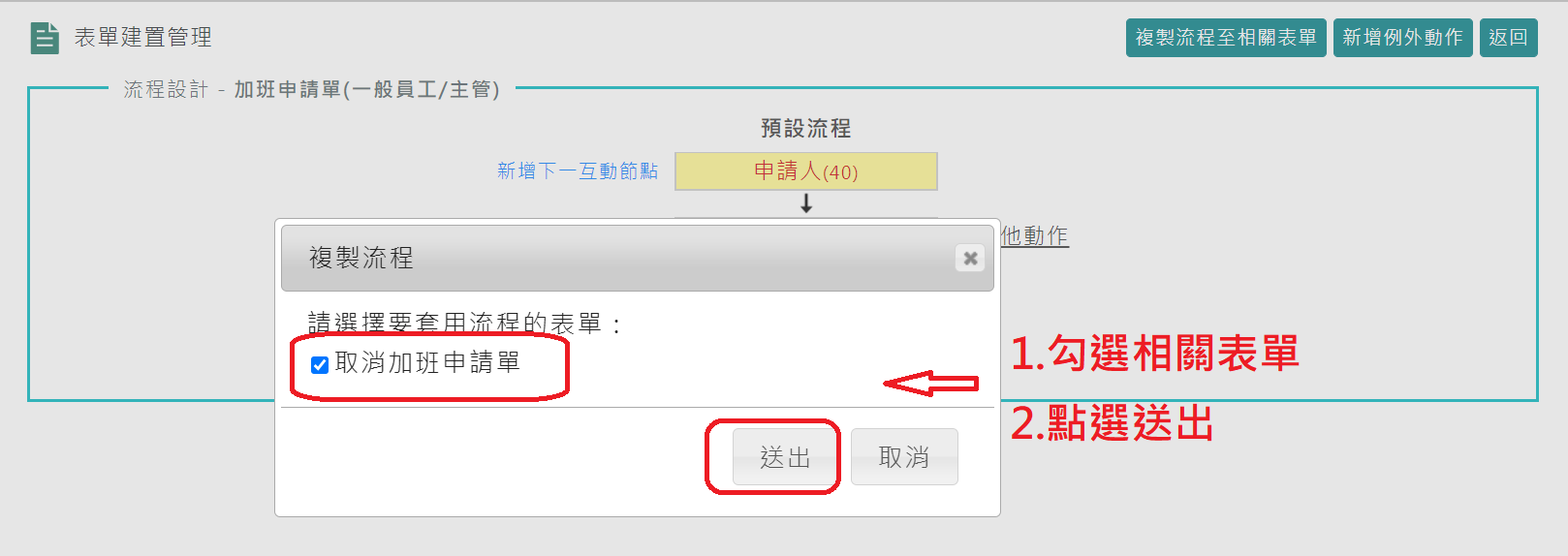1568x556 pixels.
Task: Click the red left-pointing arrow annotation
Action: click(x=931, y=385)
